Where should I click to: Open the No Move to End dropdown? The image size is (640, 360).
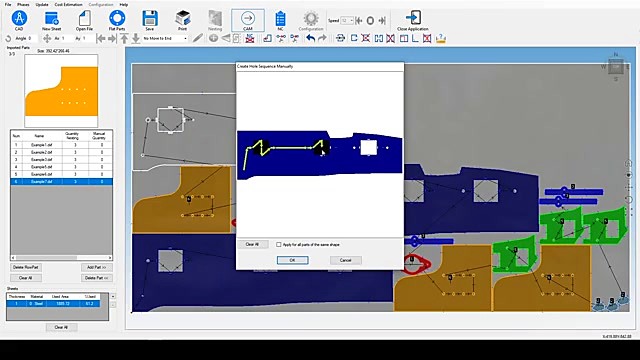pos(165,38)
